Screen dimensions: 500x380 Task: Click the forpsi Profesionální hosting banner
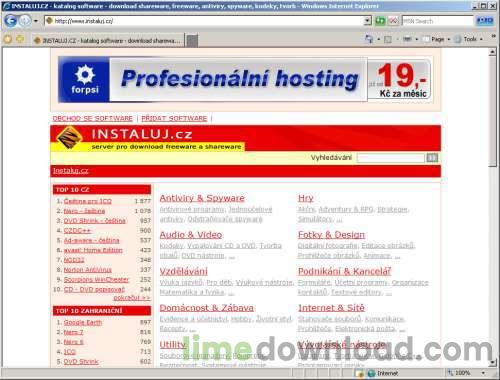244,79
